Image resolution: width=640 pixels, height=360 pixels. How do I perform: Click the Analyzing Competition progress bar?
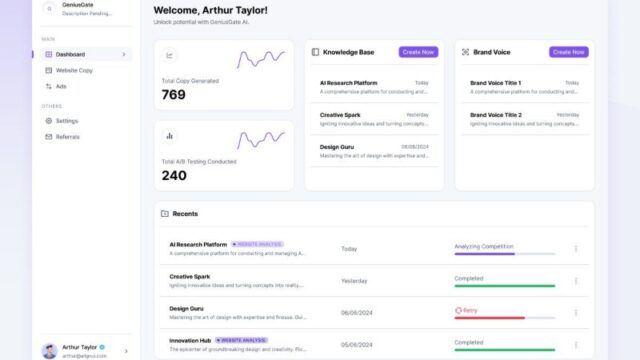[x=504, y=254]
